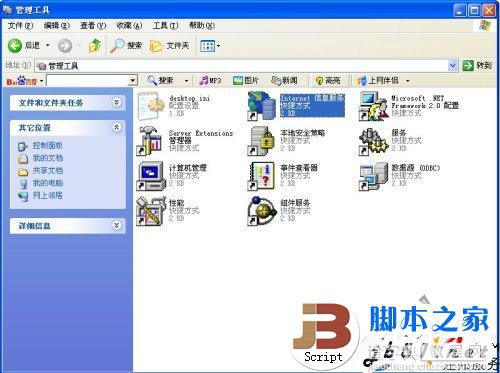
Task: Click the green 后退 back arrow
Action: [x=15, y=46]
